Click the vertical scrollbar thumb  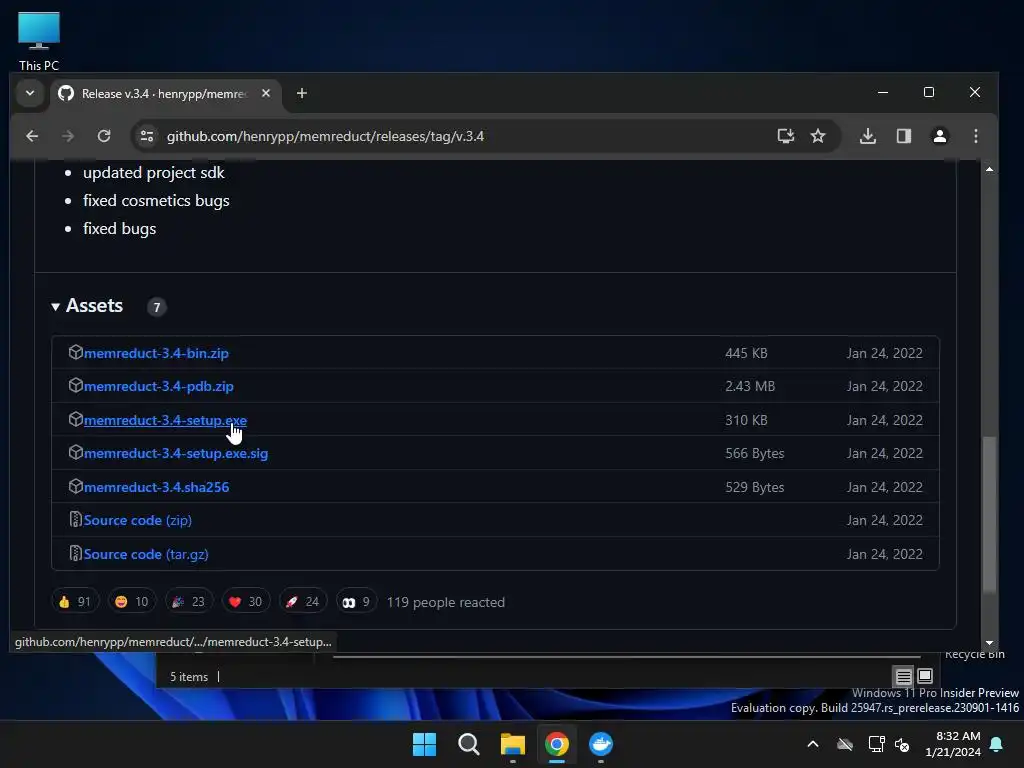click(989, 515)
